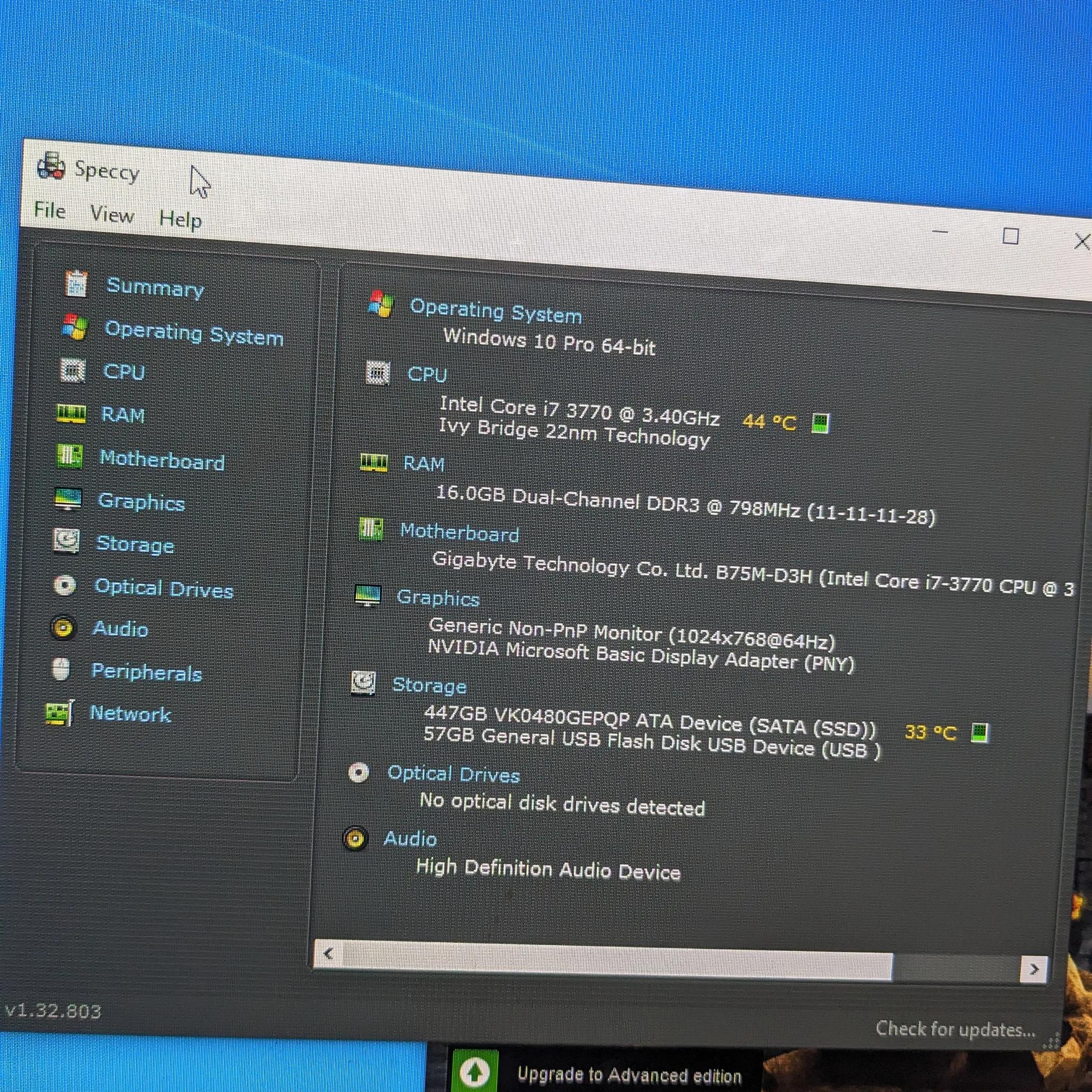This screenshot has width=1092, height=1092.
Task: Click the Audio speaker icon in sidebar
Action: pyautogui.click(x=63, y=628)
